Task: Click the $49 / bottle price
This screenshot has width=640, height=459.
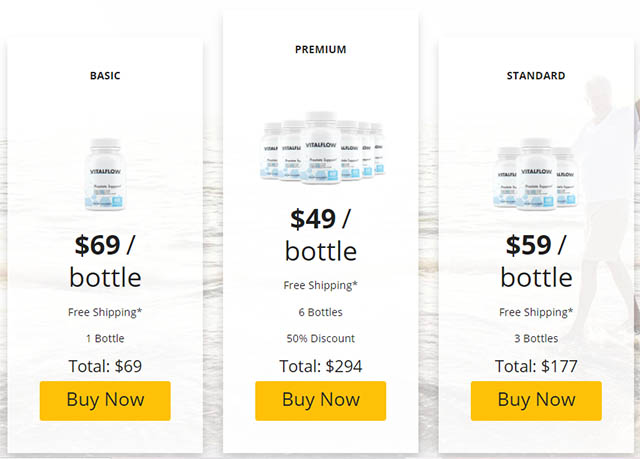Action: (x=320, y=235)
